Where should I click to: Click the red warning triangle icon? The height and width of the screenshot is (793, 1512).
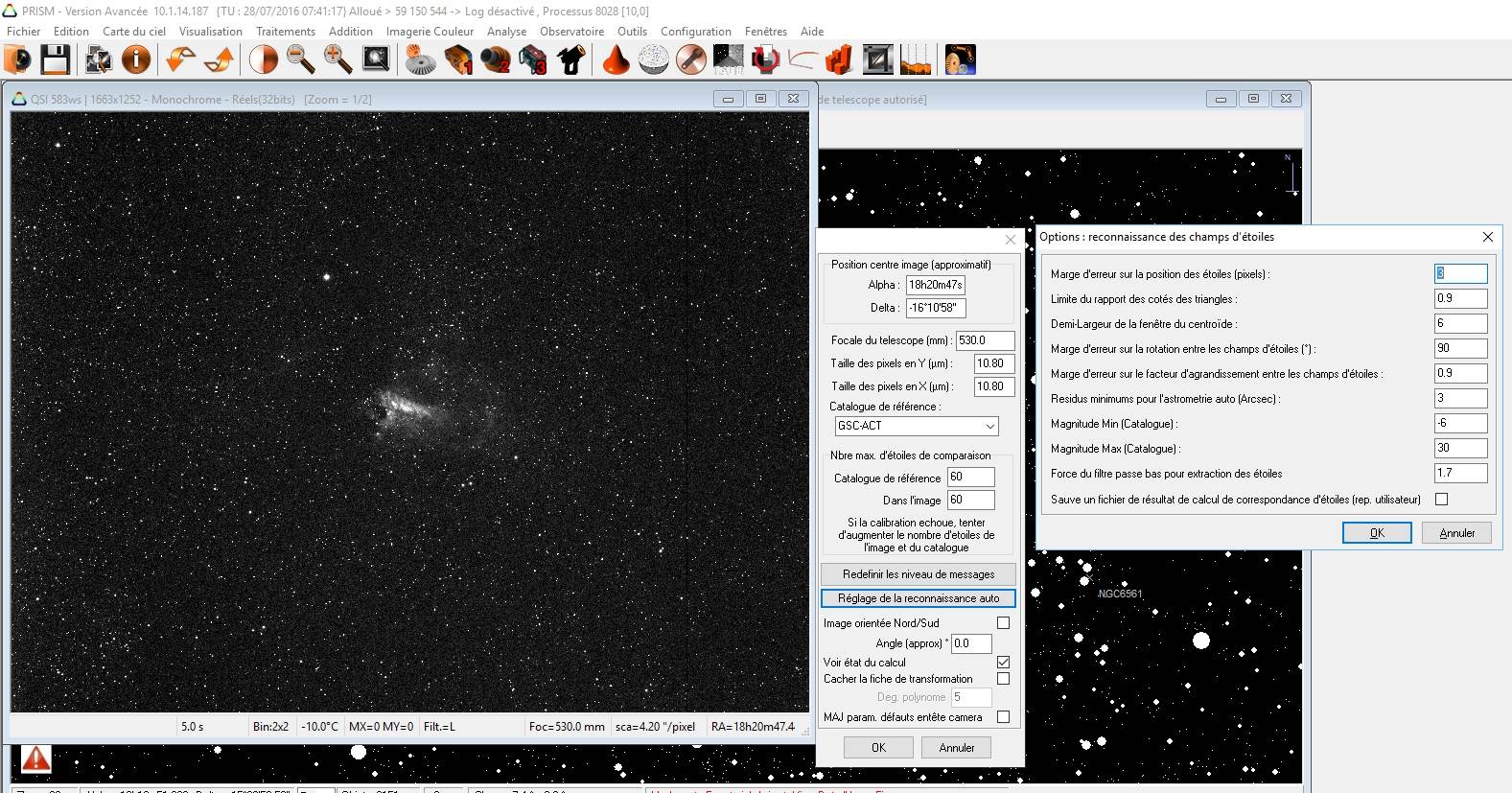pyautogui.click(x=35, y=759)
